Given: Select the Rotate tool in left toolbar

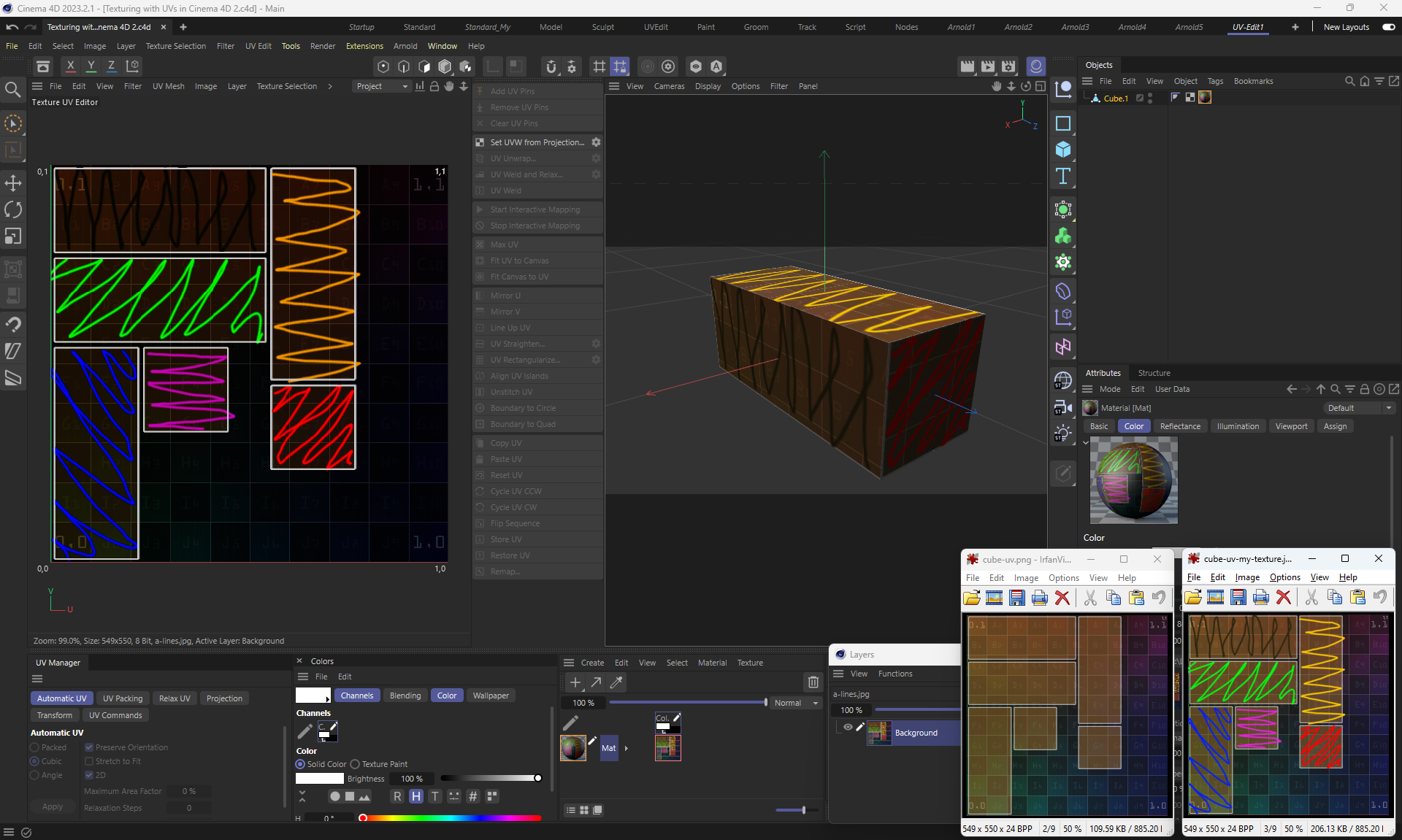Looking at the screenshot, I should click(x=13, y=209).
